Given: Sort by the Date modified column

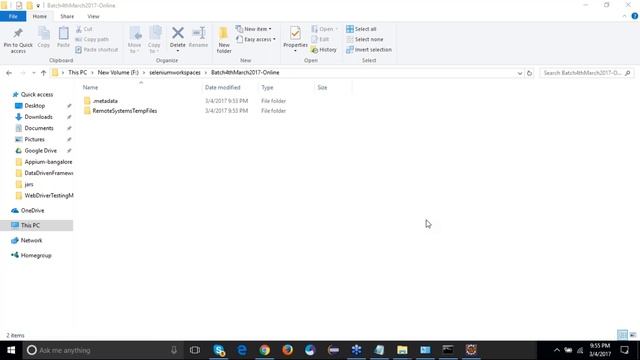Looking at the screenshot, I should click(222, 87).
